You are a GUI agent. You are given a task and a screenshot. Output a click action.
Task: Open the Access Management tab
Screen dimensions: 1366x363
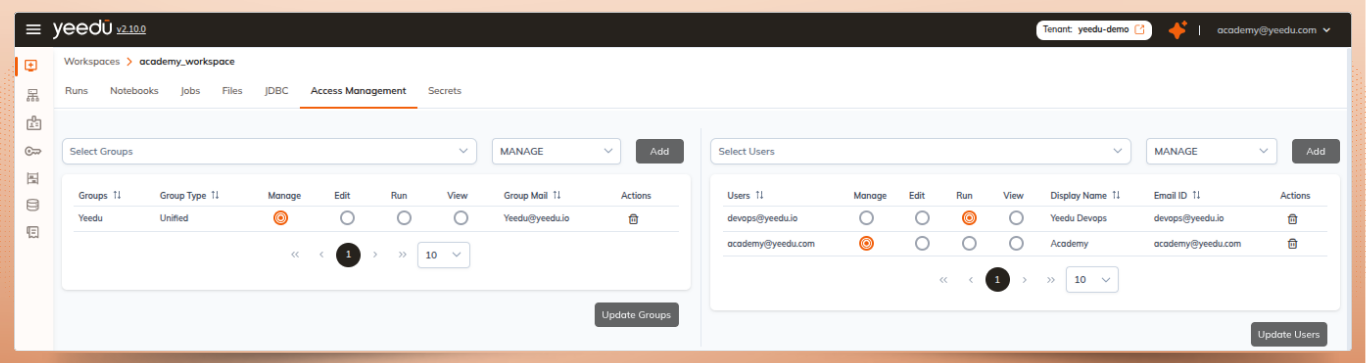pyautogui.click(x=358, y=91)
